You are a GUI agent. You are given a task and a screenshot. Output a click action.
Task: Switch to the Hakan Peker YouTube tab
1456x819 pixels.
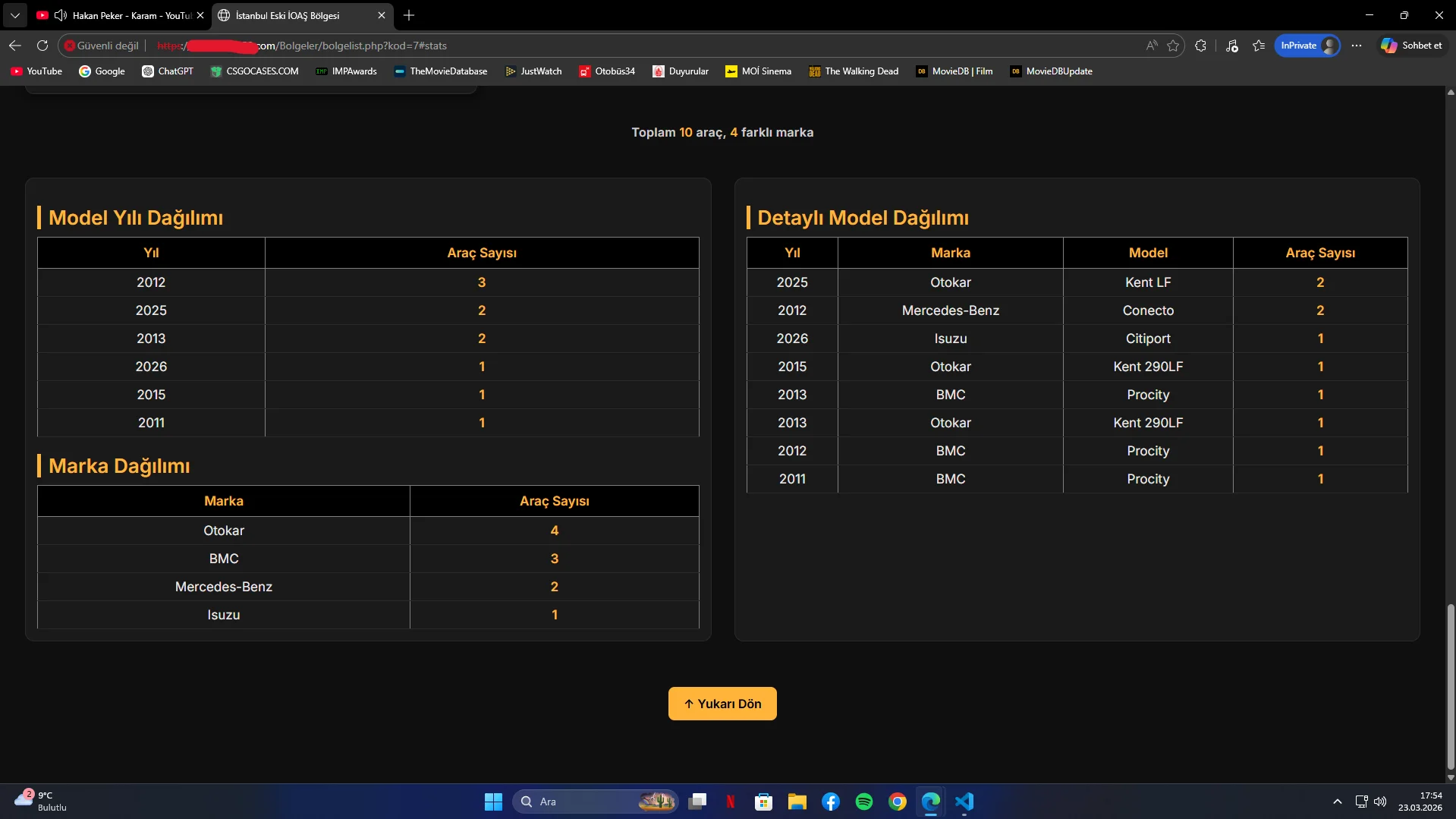pyautogui.click(x=121, y=15)
